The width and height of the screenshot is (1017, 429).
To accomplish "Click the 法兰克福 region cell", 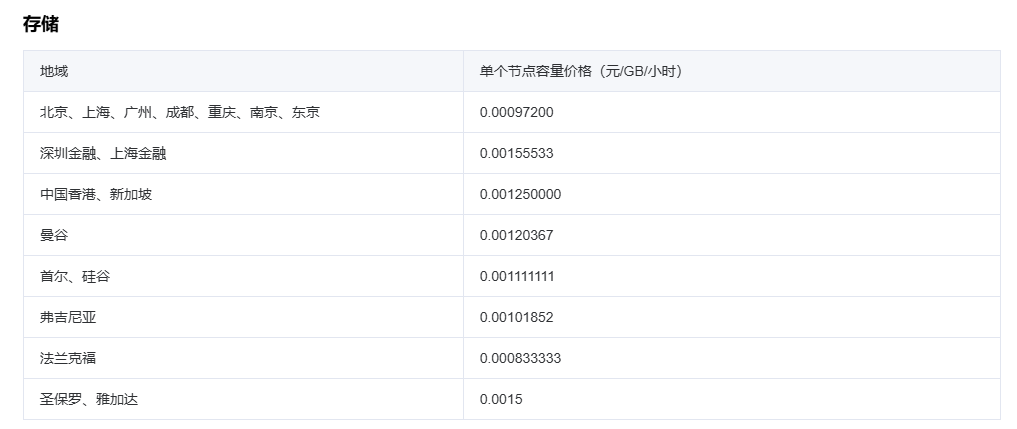I will pos(68,358).
